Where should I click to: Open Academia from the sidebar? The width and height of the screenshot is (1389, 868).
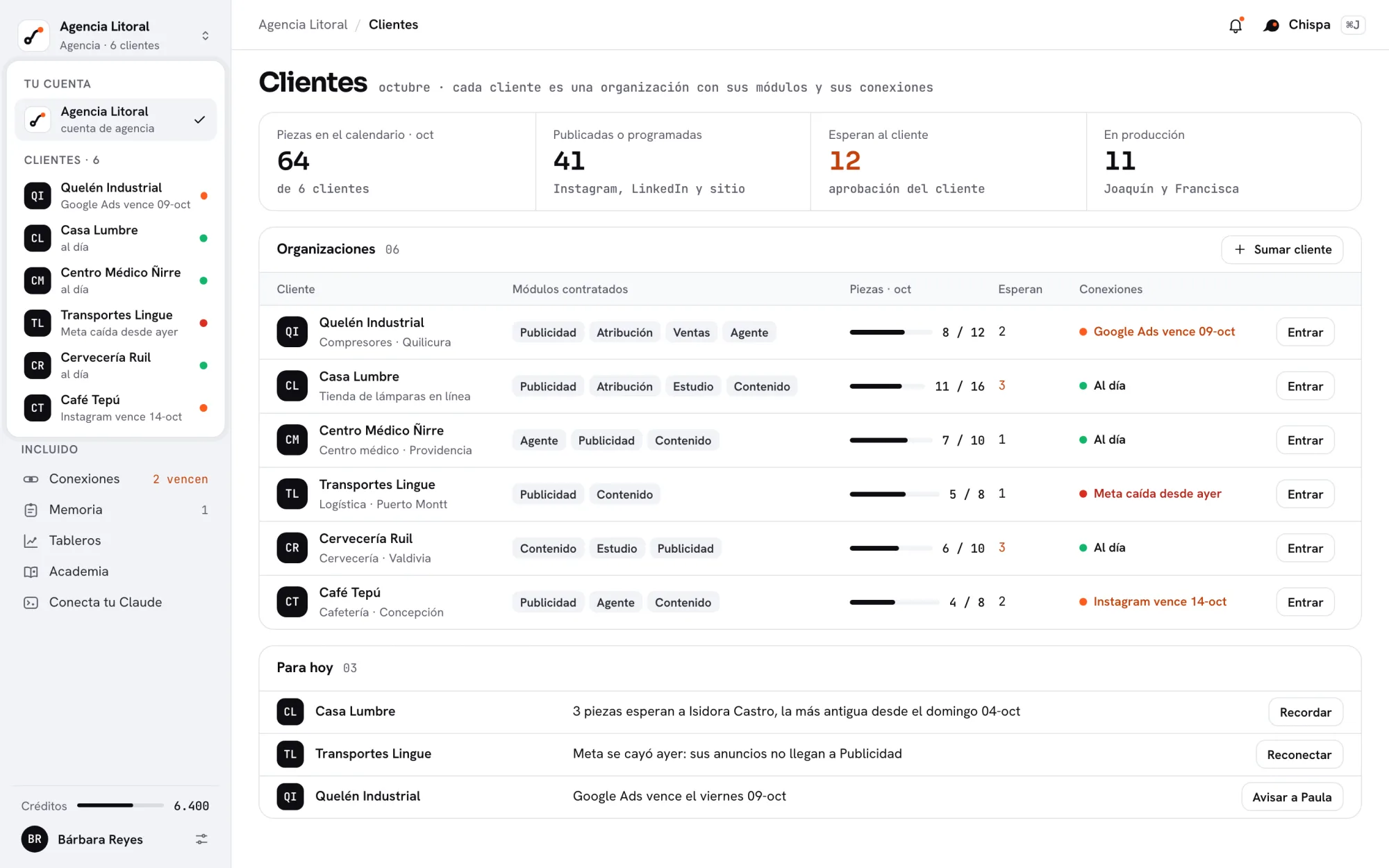point(115,571)
